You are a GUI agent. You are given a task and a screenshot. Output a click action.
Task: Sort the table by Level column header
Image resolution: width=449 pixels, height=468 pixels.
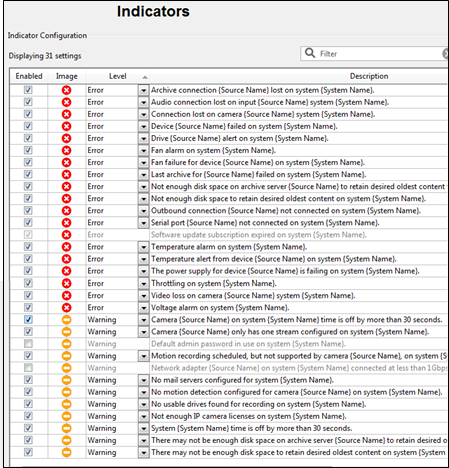(118, 76)
